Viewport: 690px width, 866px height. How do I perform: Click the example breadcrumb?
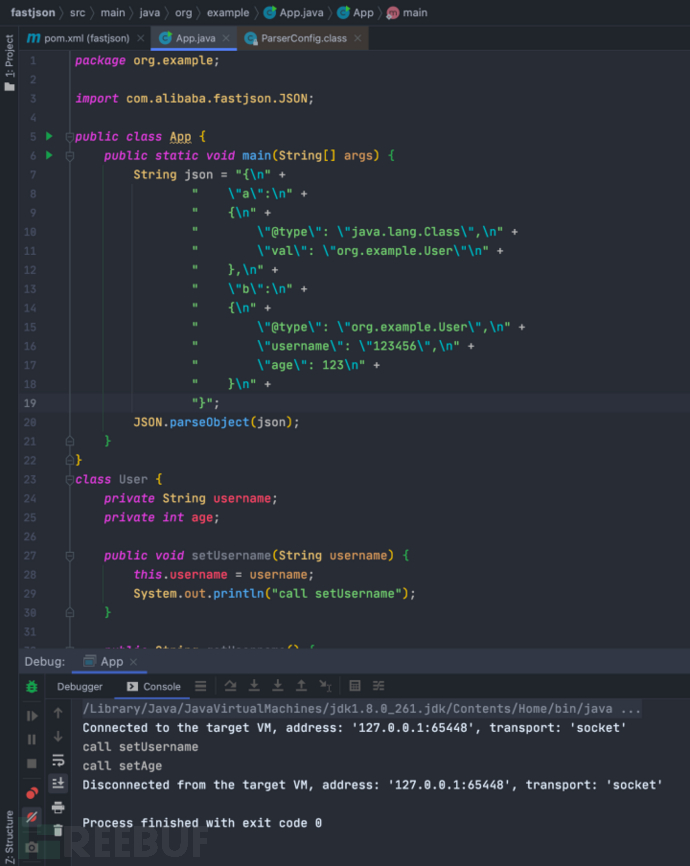[x=228, y=12]
